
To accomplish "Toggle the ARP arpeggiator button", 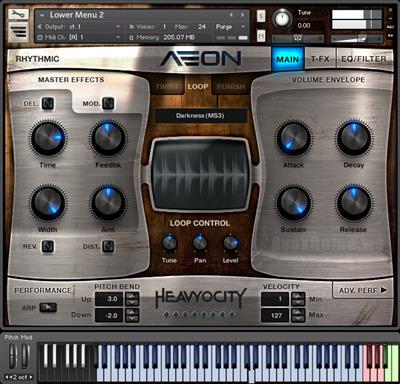I will pyautogui.click(x=48, y=307).
